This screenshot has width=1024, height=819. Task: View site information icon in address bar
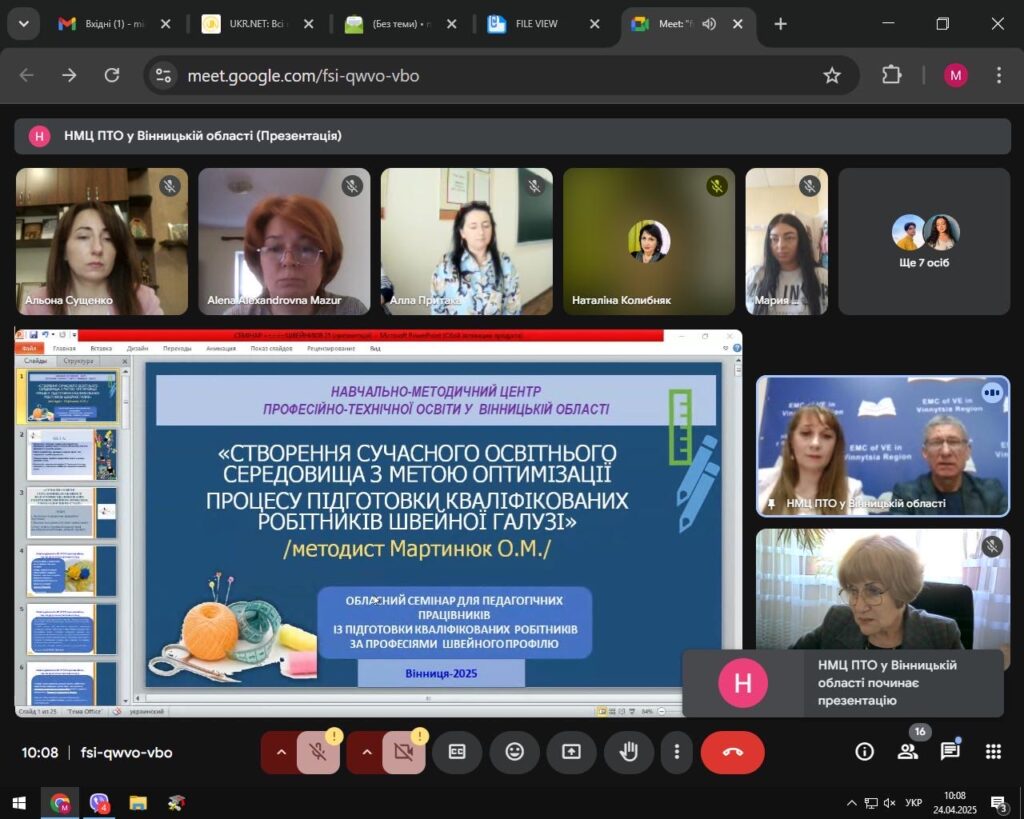(163, 76)
